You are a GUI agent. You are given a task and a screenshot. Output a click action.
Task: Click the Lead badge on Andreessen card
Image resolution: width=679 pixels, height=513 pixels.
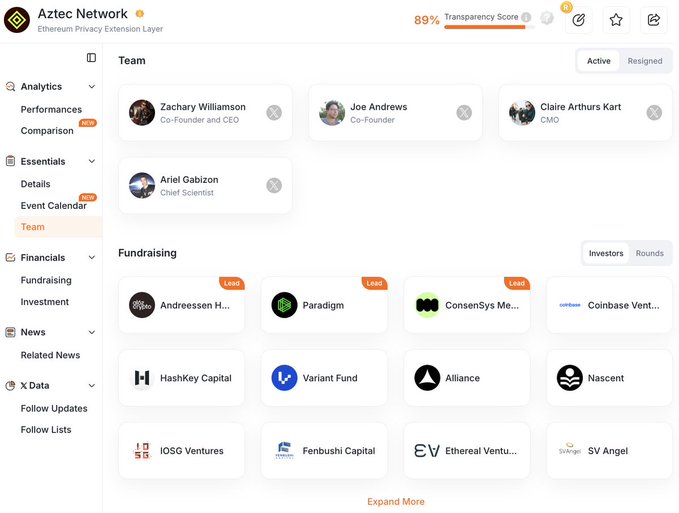pyautogui.click(x=232, y=283)
